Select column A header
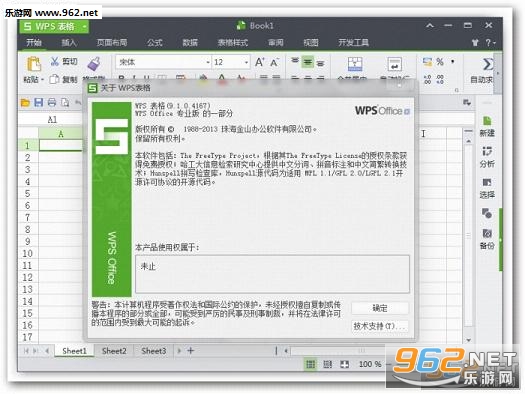This screenshot has height=394, width=525. [x=61, y=134]
